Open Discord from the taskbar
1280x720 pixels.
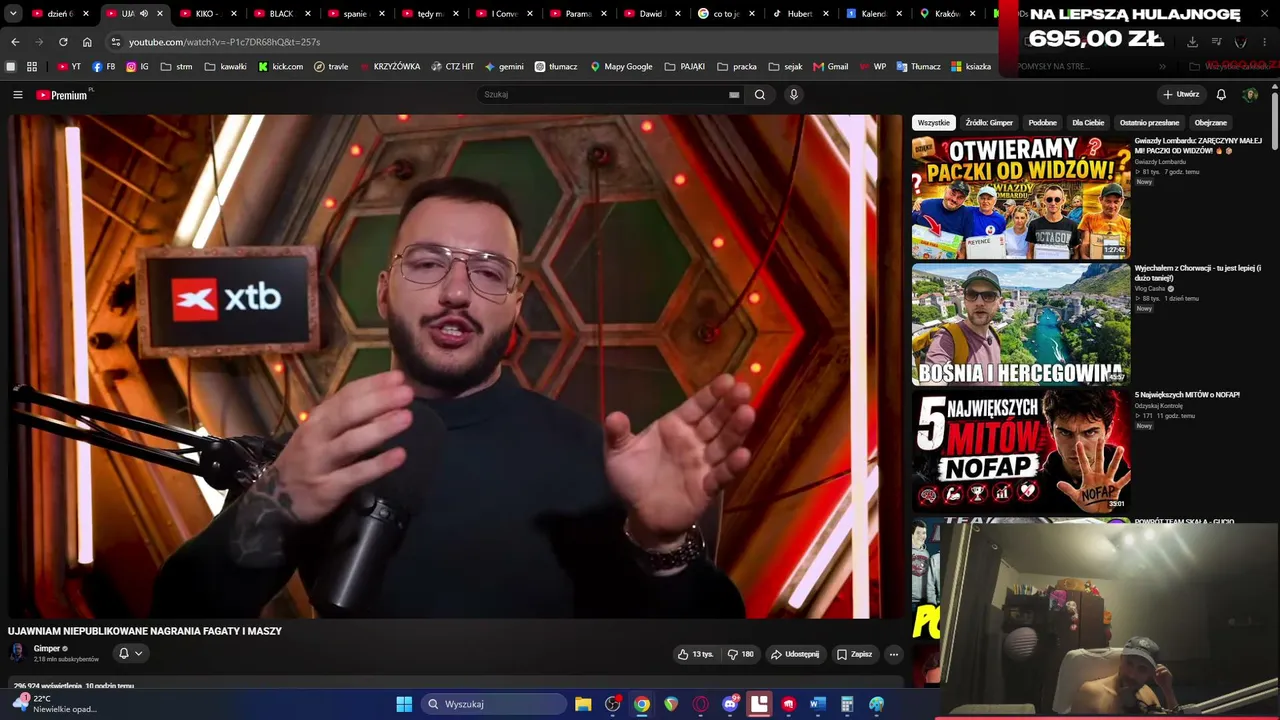[x=730, y=704]
